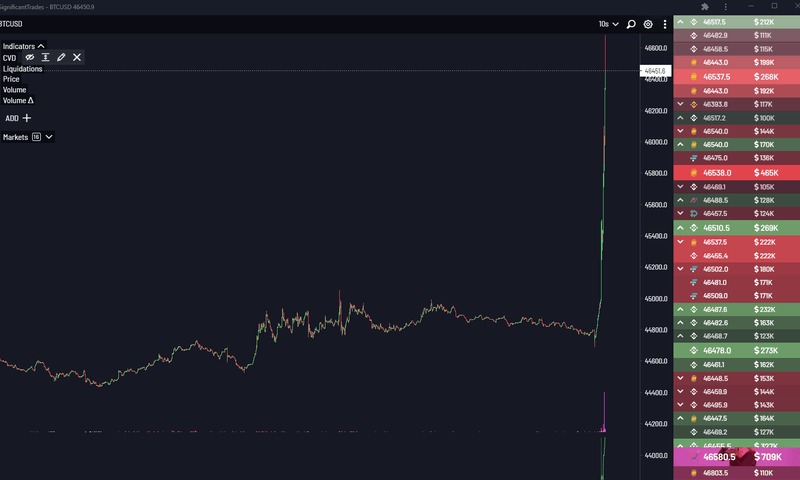The width and height of the screenshot is (800, 480).
Task: Click the exchange icon on 46457.5 row
Action: (694, 214)
